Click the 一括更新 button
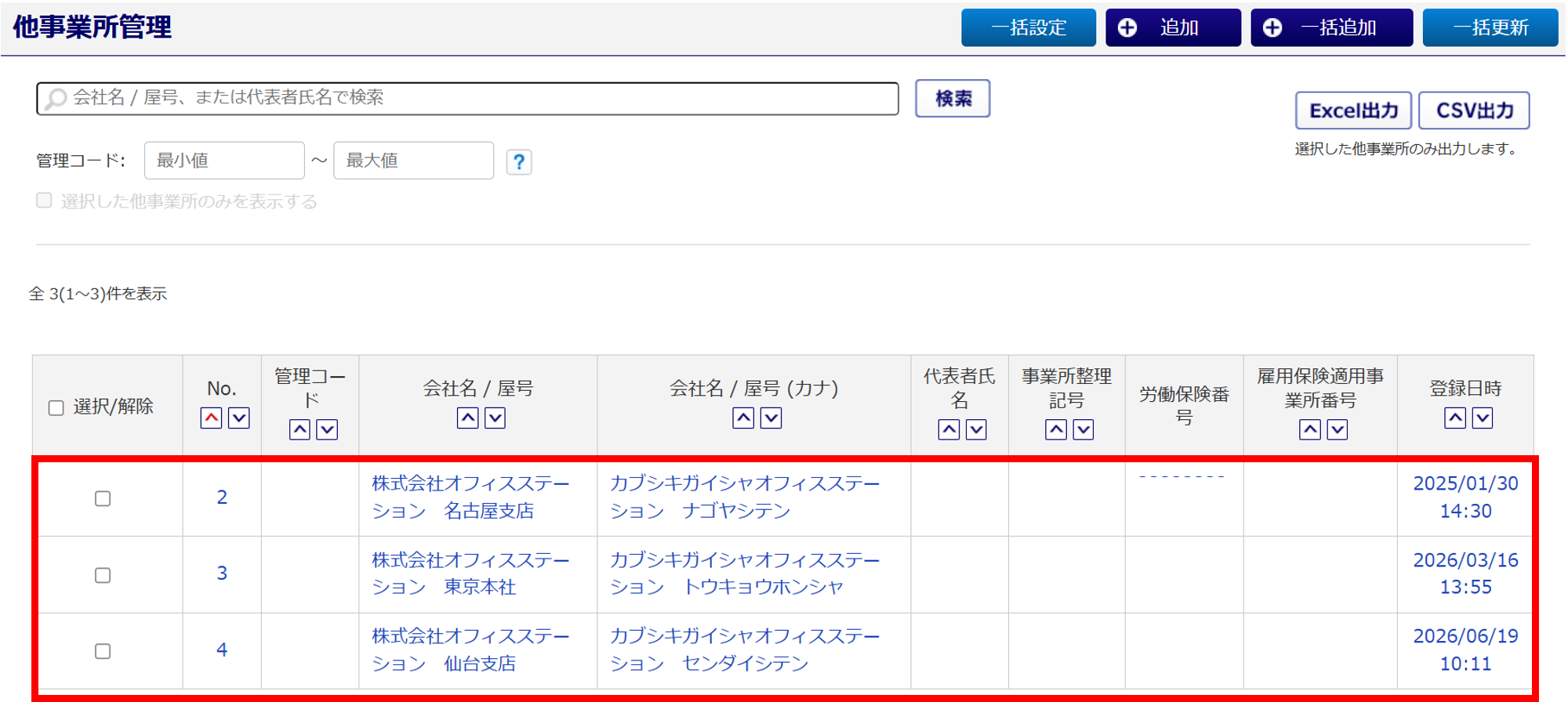The width and height of the screenshot is (1568, 702). click(x=1490, y=27)
